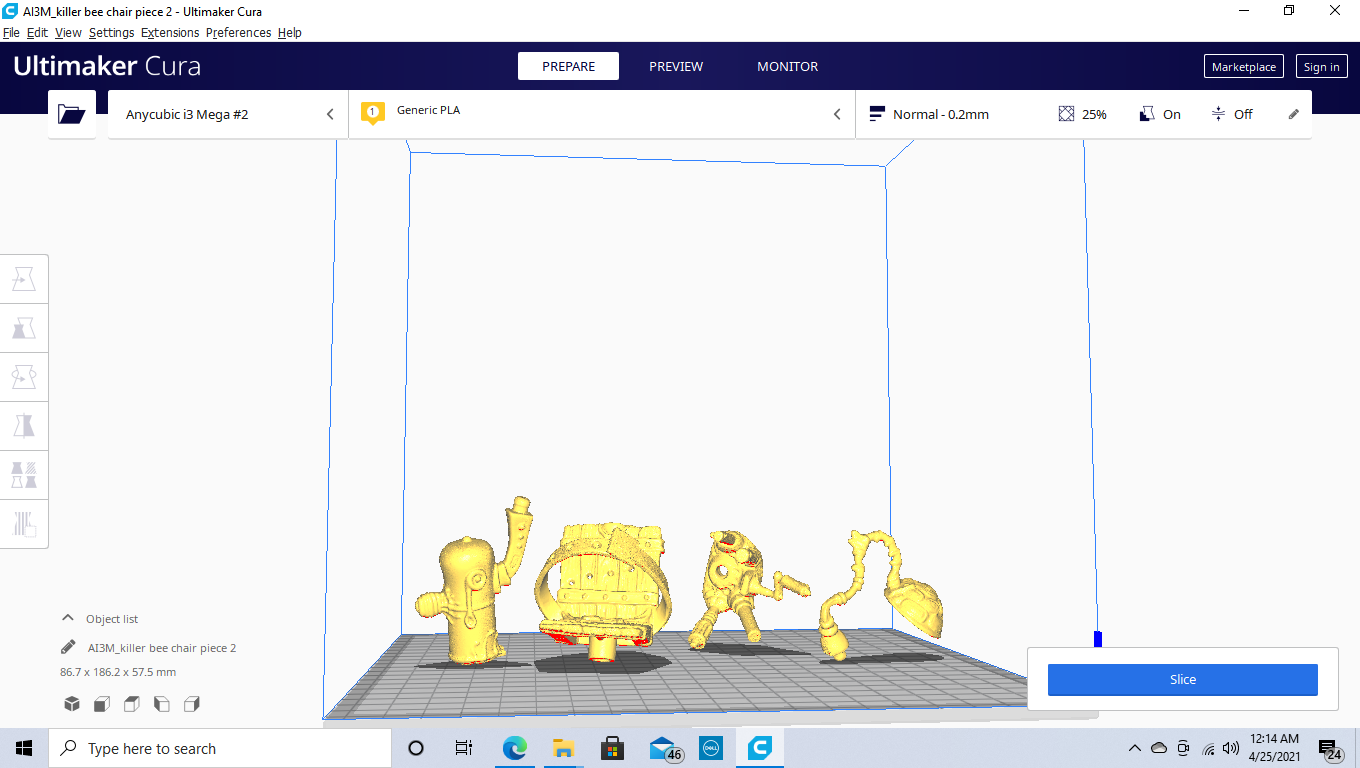Select the Support Blocker tool
This screenshot has height=768, width=1360.
coord(24,523)
